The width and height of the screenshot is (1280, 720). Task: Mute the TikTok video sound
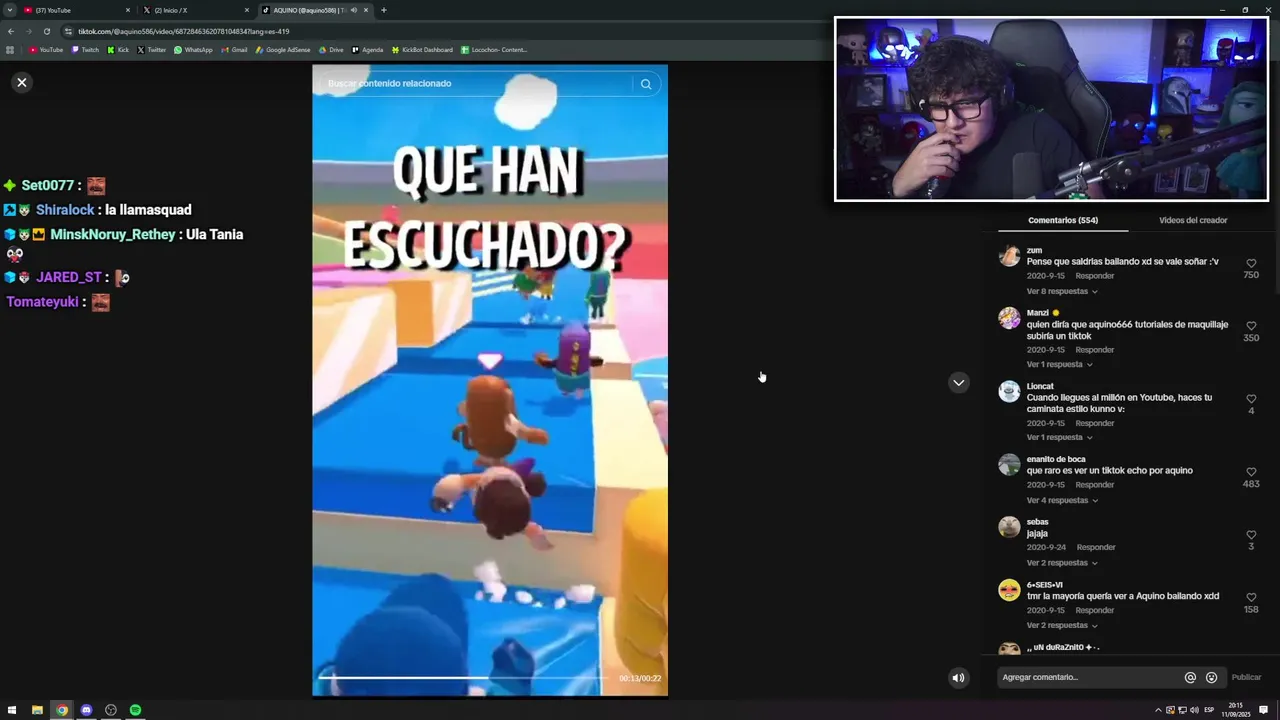(x=958, y=677)
